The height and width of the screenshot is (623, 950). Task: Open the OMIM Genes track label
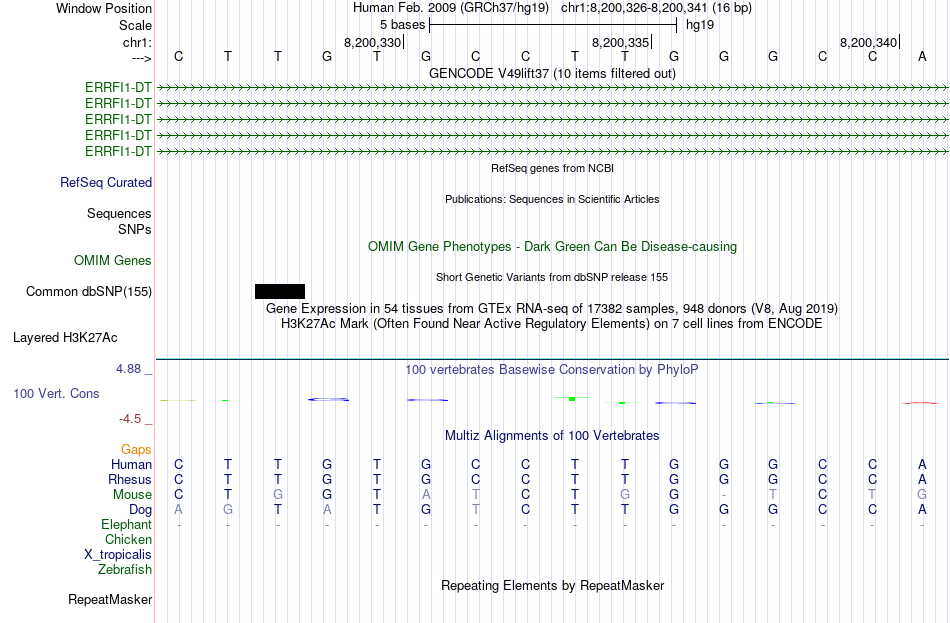coord(113,261)
